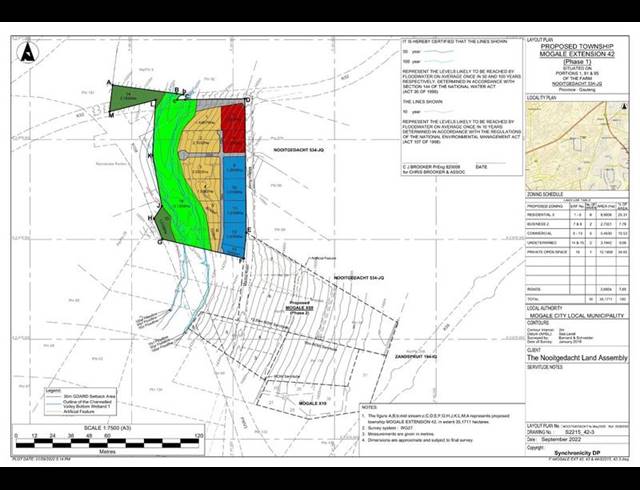Click the locality plan north arrow
Screen dimensions: 640x490
(624, 107)
